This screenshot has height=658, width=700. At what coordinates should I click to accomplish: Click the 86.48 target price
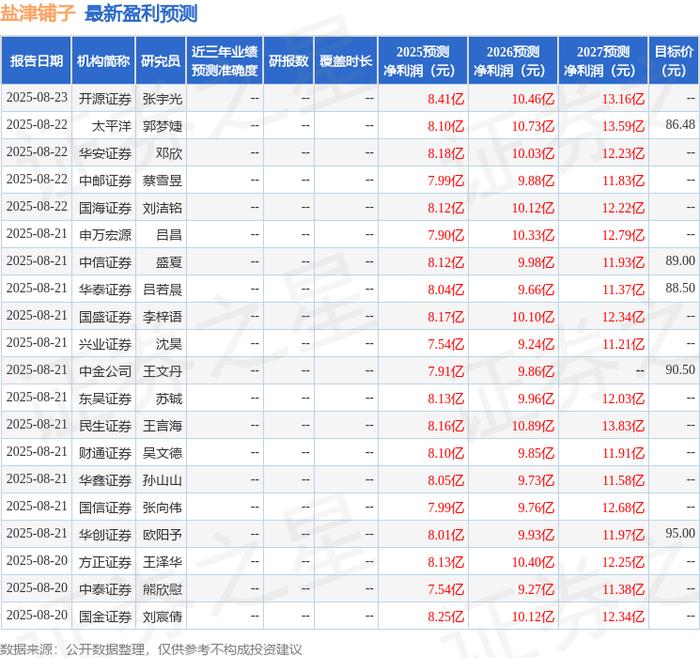pyautogui.click(x=680, y=125)
